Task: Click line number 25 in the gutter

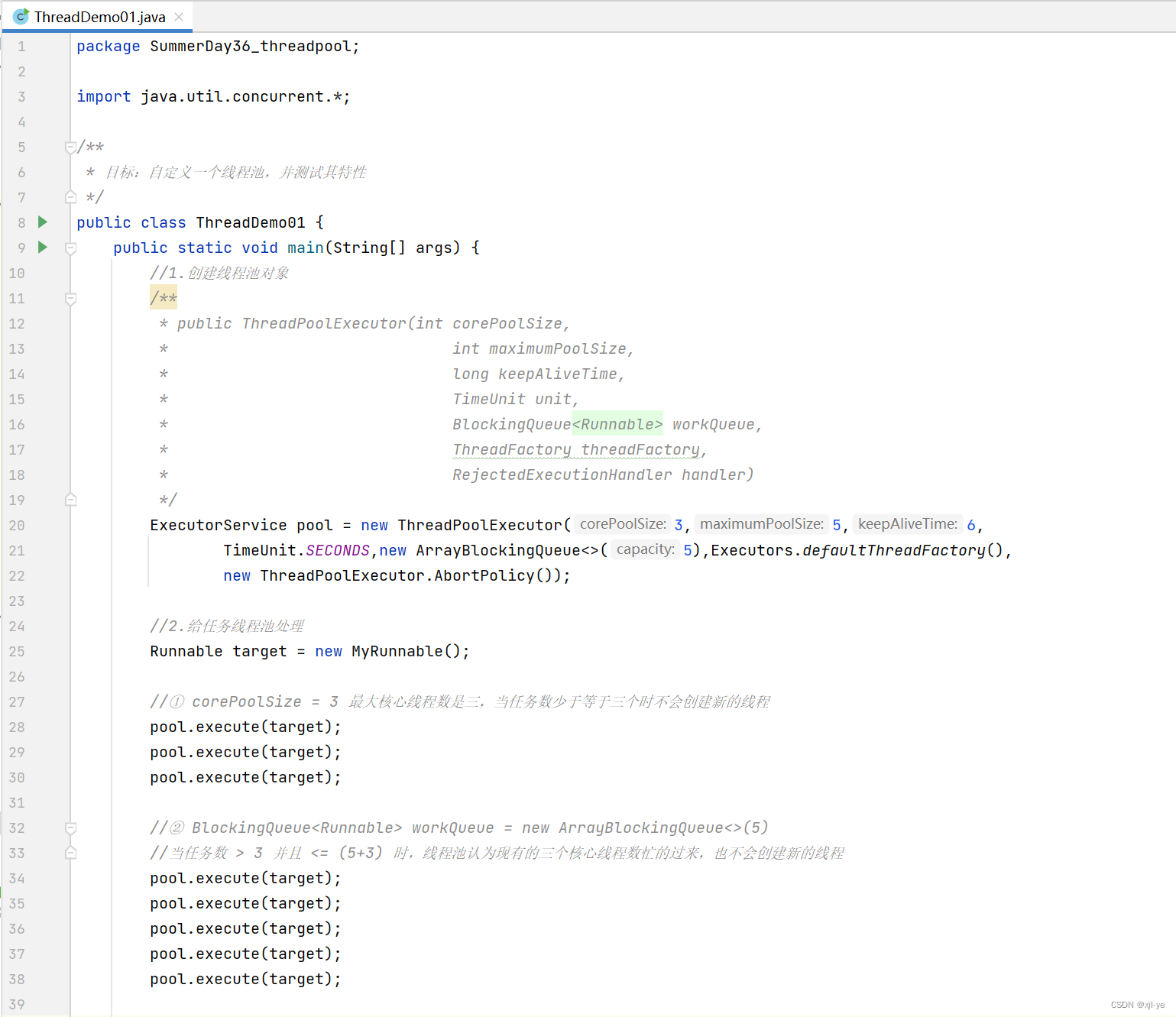Action: point(17,651)
